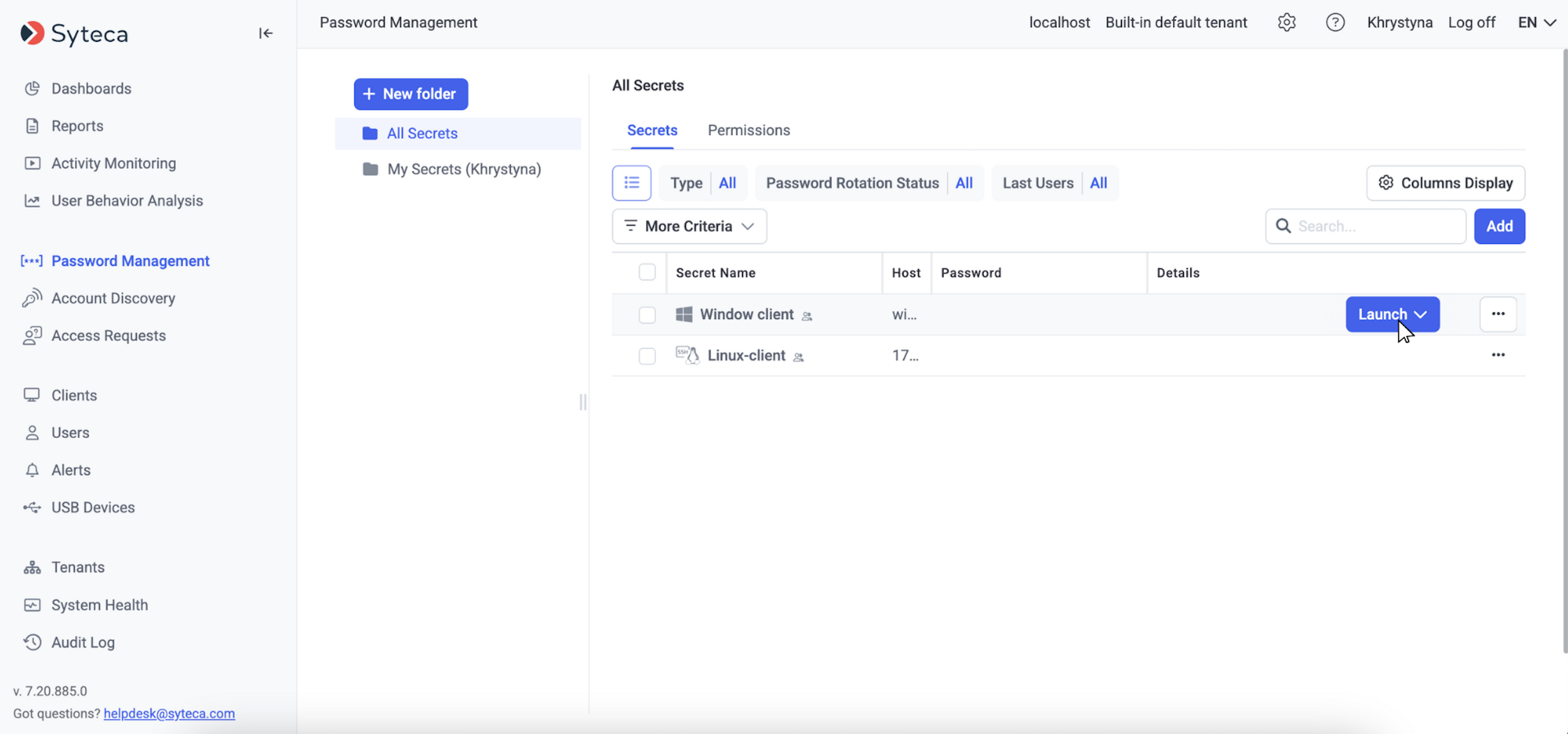Screen dimensions: 1568x734
Task: Collapse the sidebar with the arrow icon
Action: coord(265,33)
